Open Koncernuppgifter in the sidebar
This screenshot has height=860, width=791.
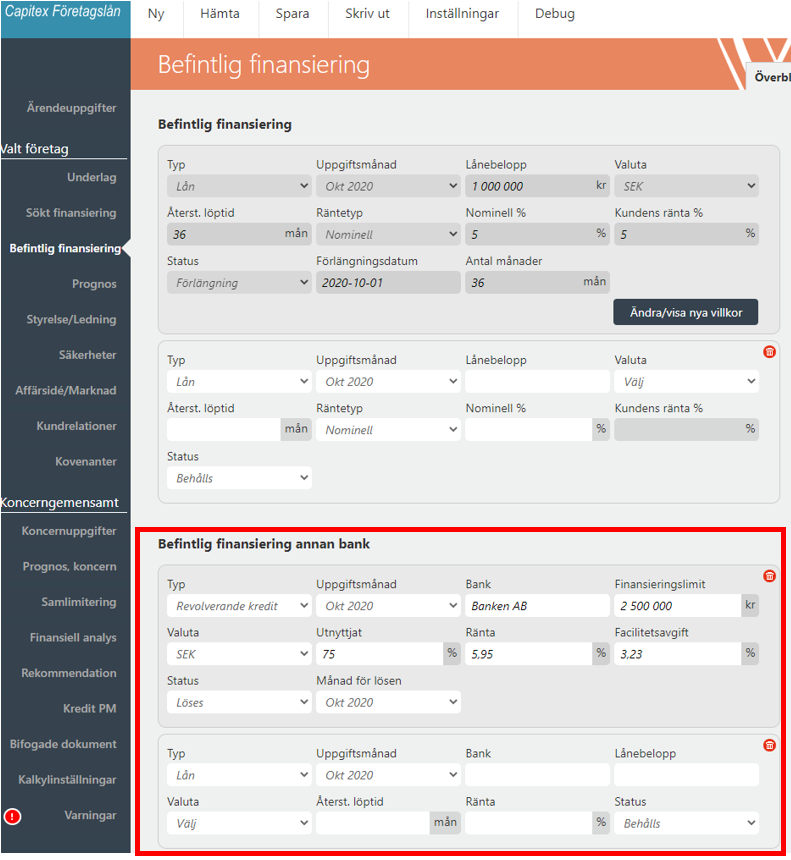tap(69, 531)
